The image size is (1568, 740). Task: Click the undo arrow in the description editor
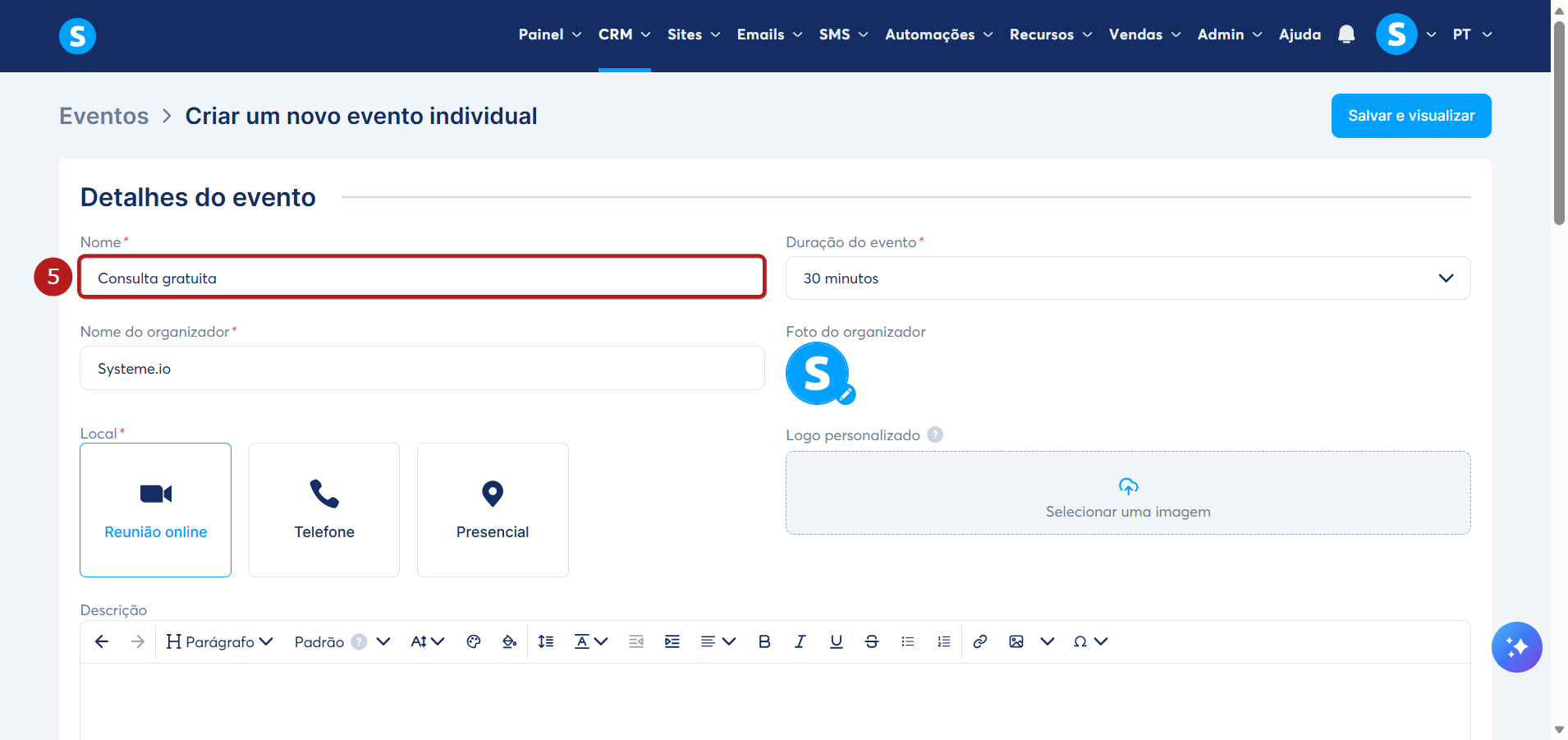coord(102,641)
